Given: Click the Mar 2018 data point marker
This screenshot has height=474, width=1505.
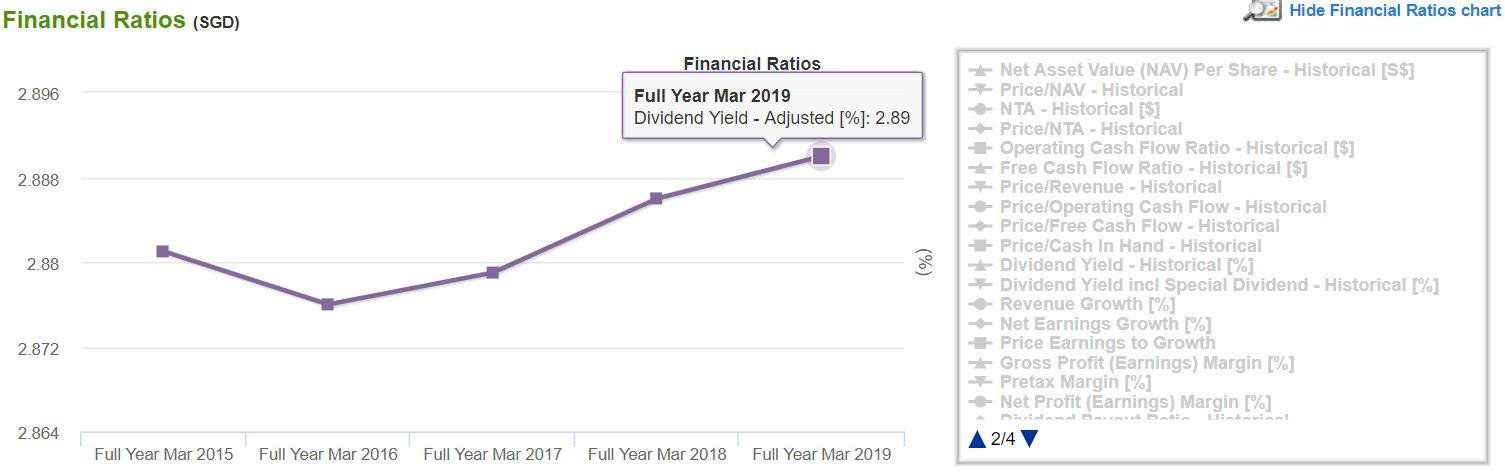Looking at the screenshot, I should [656, 198].
